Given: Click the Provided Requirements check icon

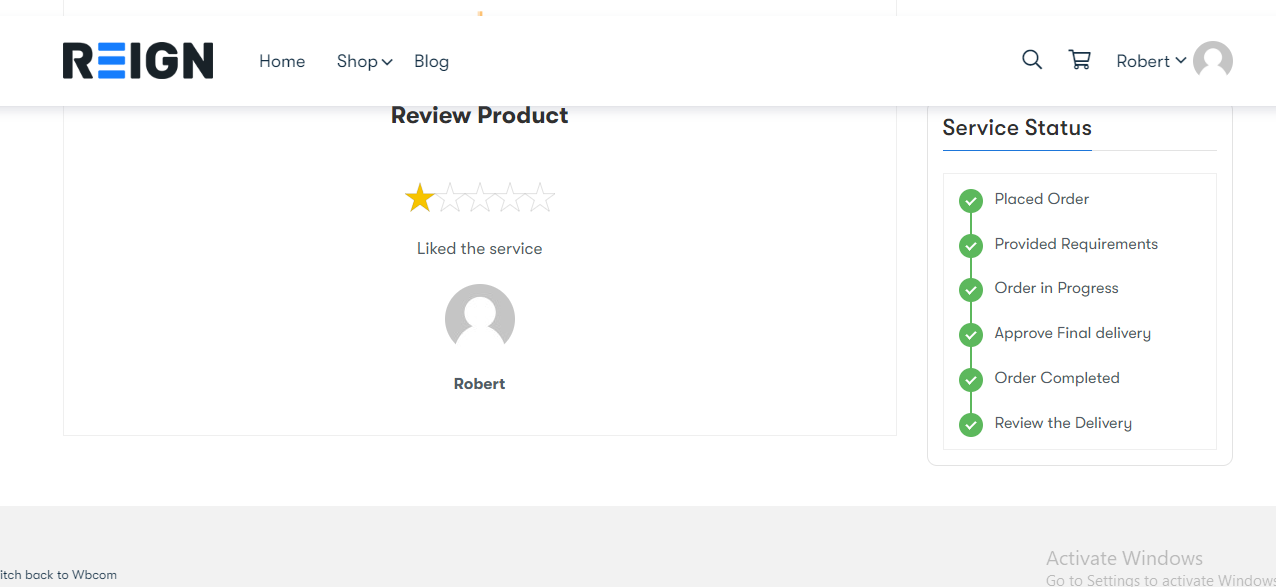Looking at the screenshot, I should 970,246.
